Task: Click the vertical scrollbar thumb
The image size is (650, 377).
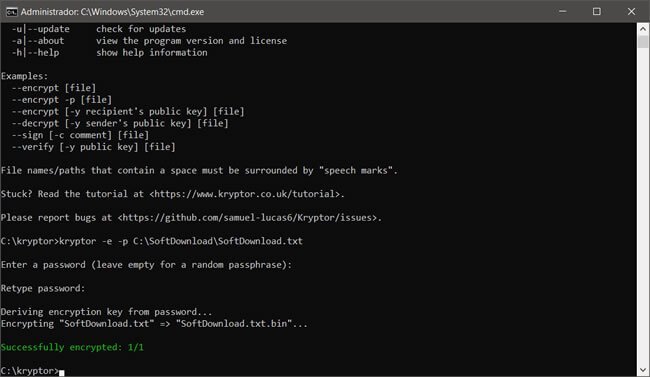Action: (643, 42)
